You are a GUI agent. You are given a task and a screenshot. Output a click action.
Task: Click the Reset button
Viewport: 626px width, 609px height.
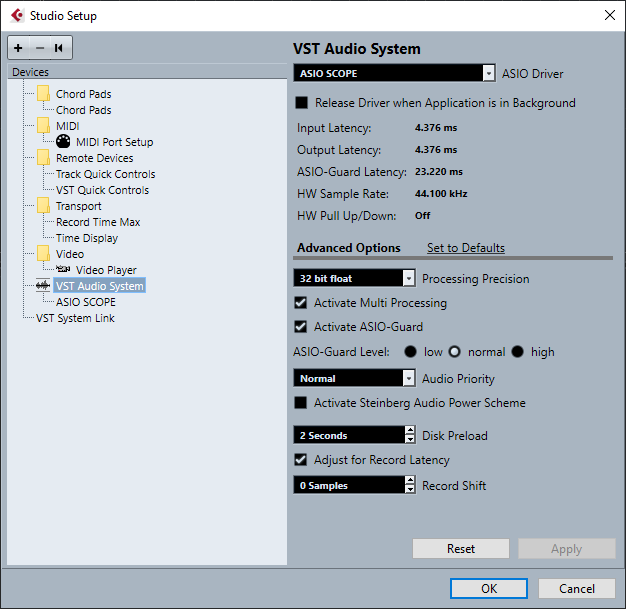pos(461,549)
